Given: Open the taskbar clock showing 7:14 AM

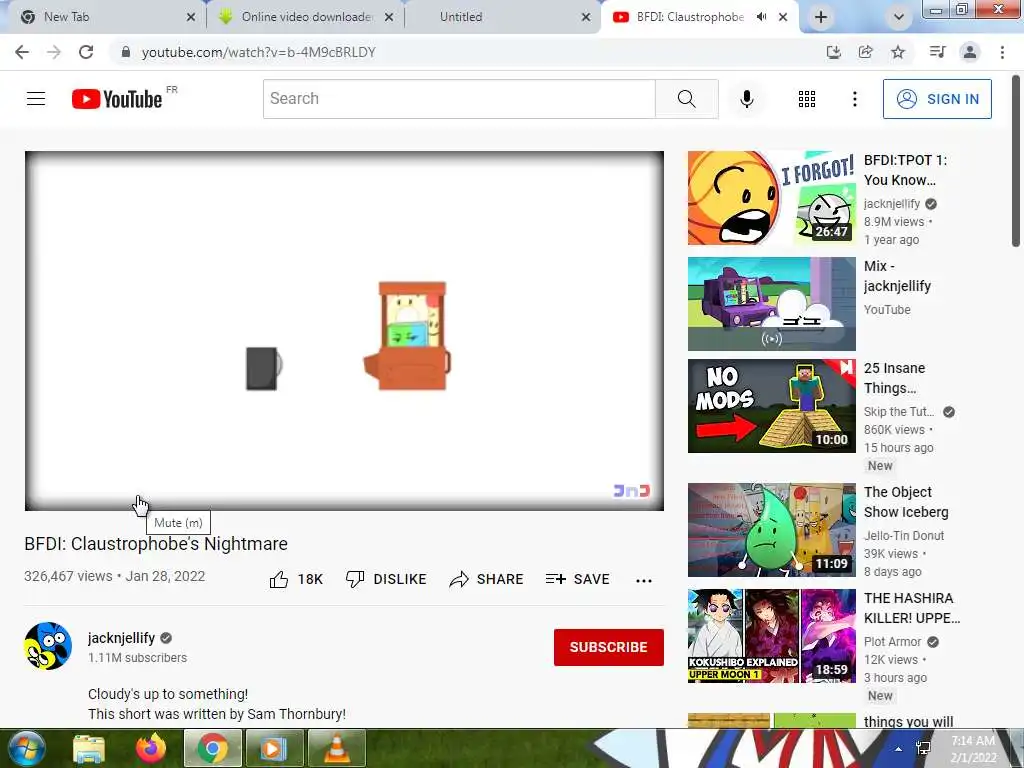Looking at the screenshot, I should pyautogui.click(x=973, y=749).
